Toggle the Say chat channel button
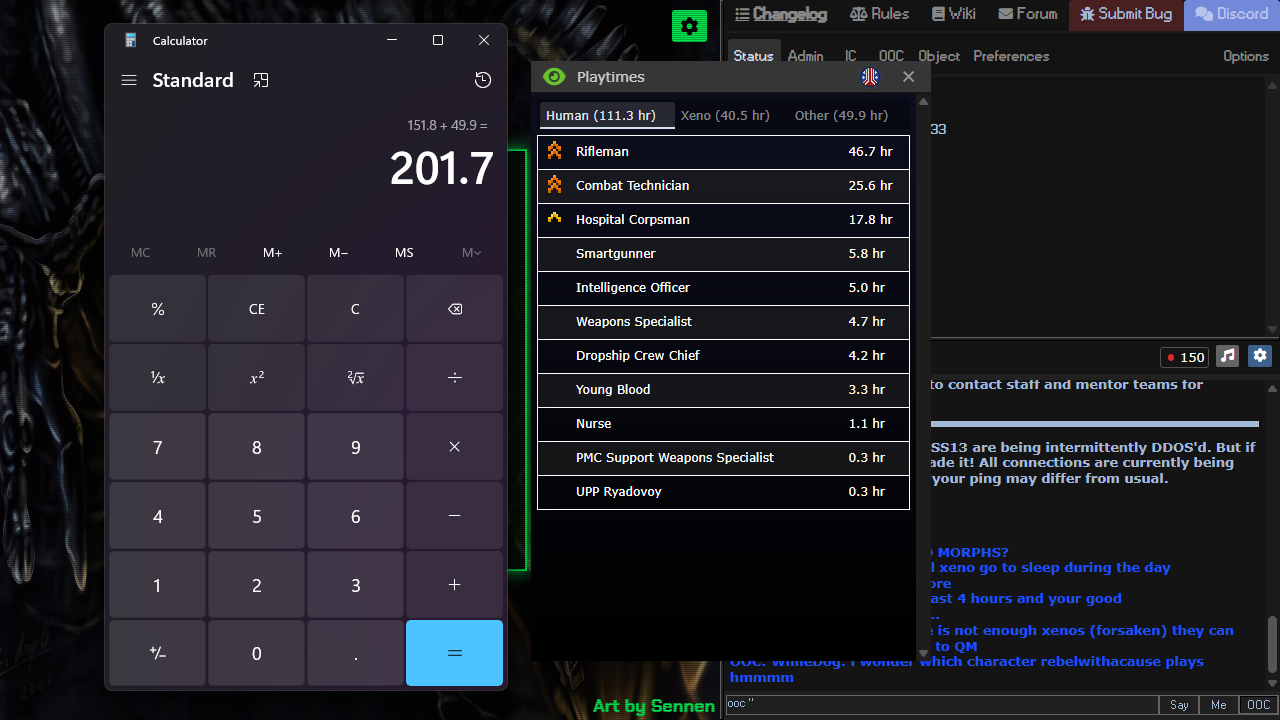The width and height of the screenshot is (1280, 720). click(x=1179, y=705)
